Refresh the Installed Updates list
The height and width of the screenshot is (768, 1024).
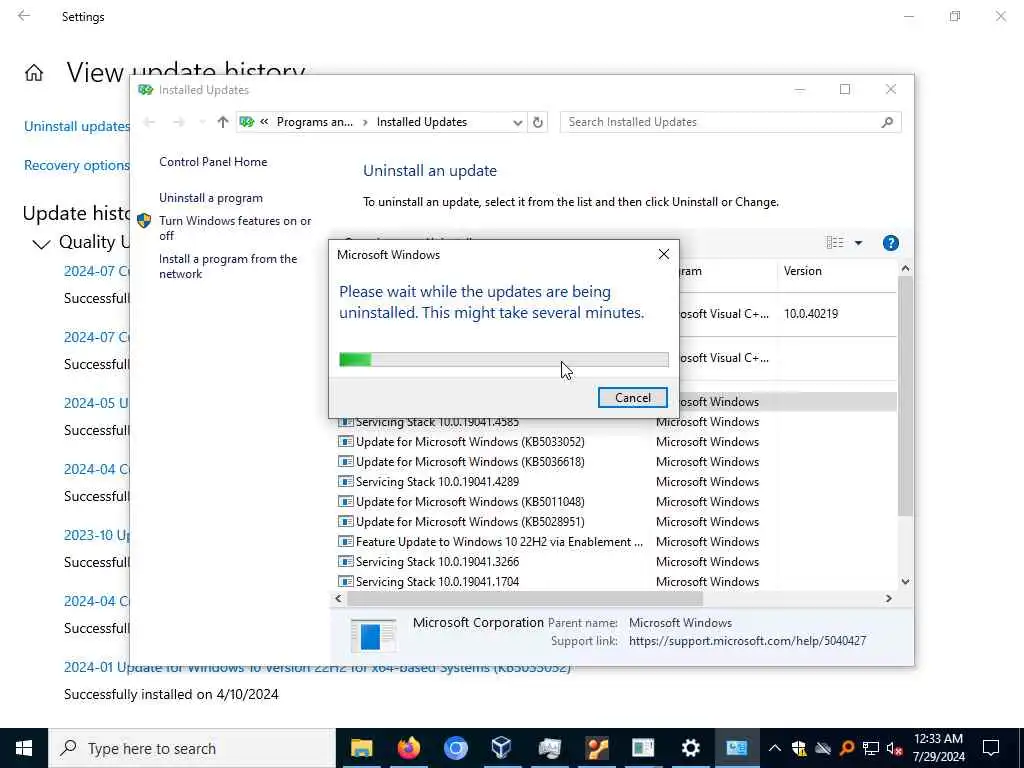[537, 122]
